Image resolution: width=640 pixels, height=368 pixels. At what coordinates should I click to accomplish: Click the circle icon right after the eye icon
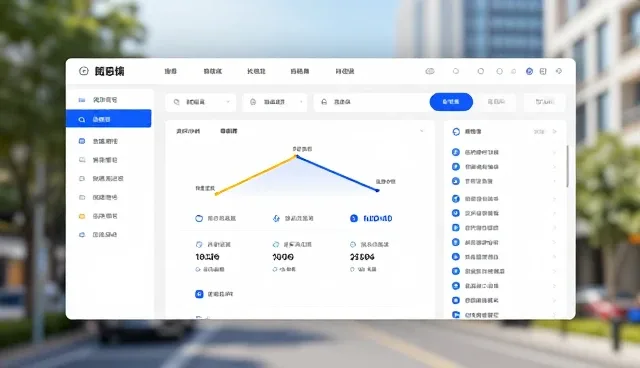point(456,71)
